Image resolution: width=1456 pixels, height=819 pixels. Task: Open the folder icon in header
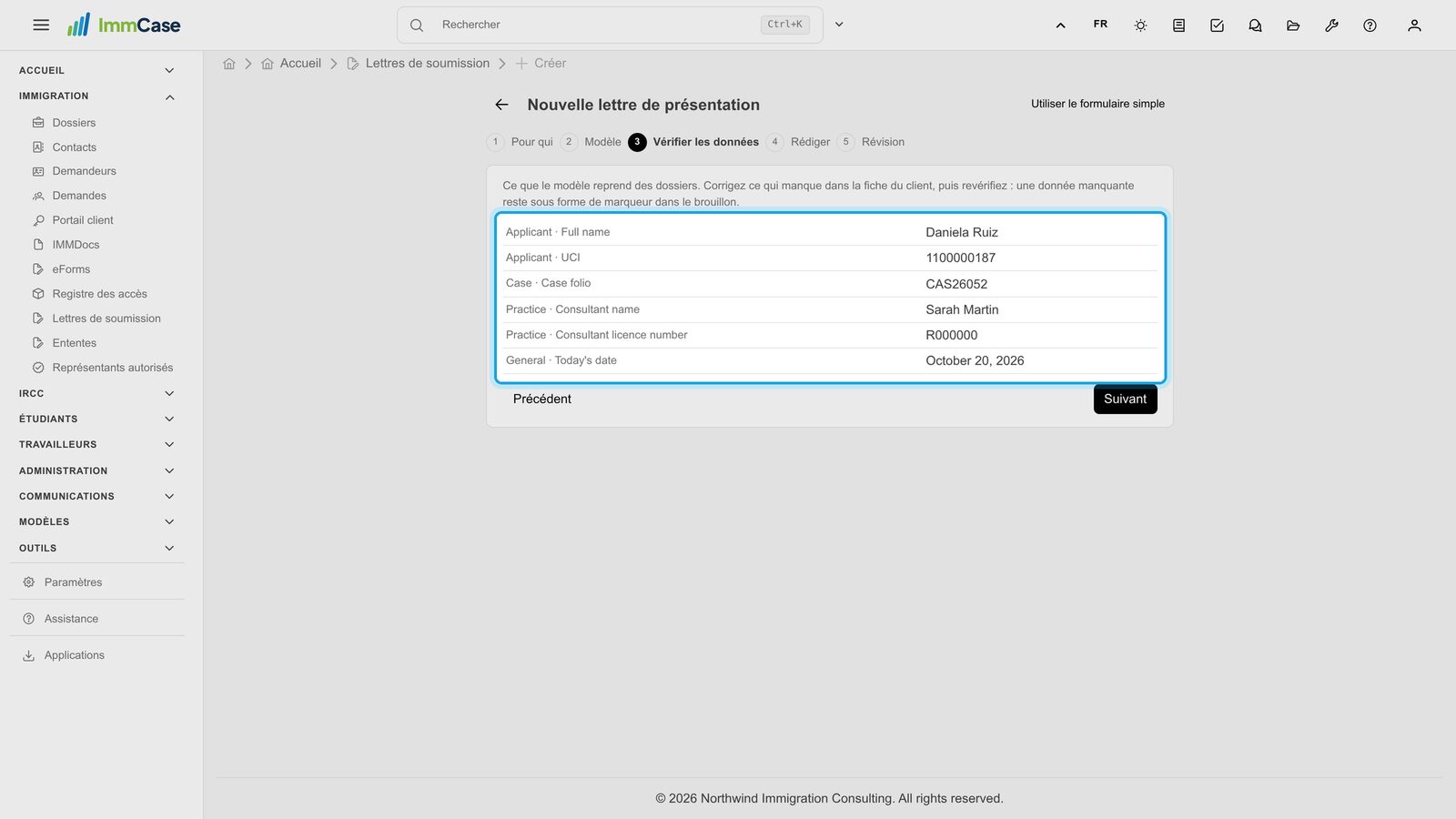[x=1293, y=25]
